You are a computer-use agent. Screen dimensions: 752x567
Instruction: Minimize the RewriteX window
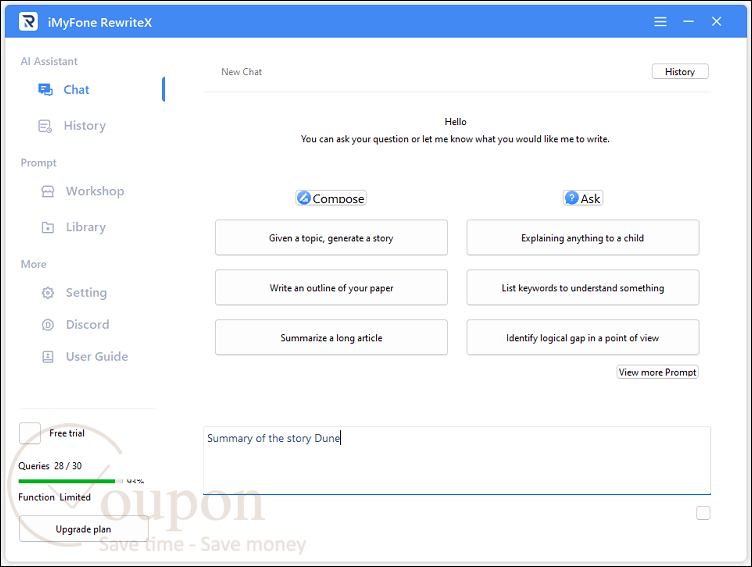click(688, 22)
